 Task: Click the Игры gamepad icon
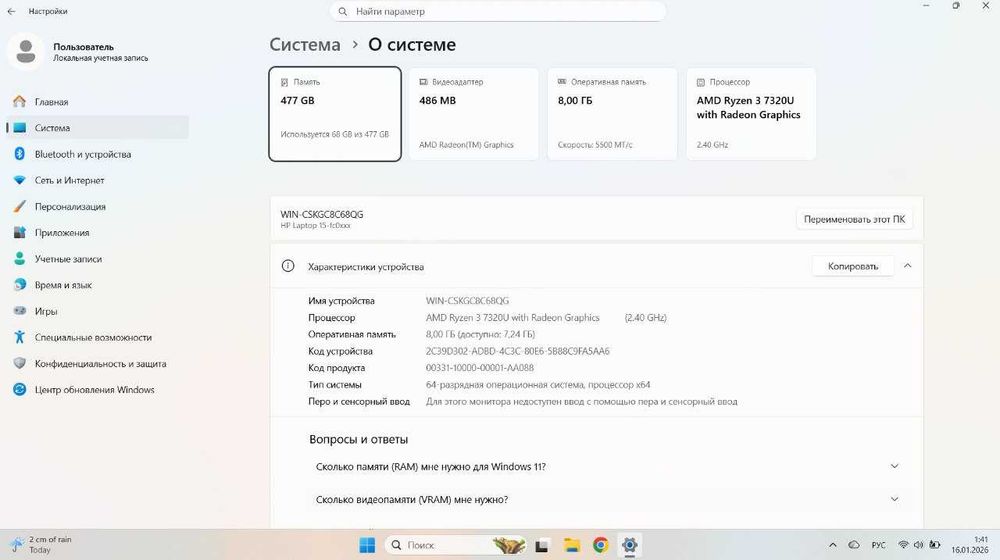click(x=20, y=311)
